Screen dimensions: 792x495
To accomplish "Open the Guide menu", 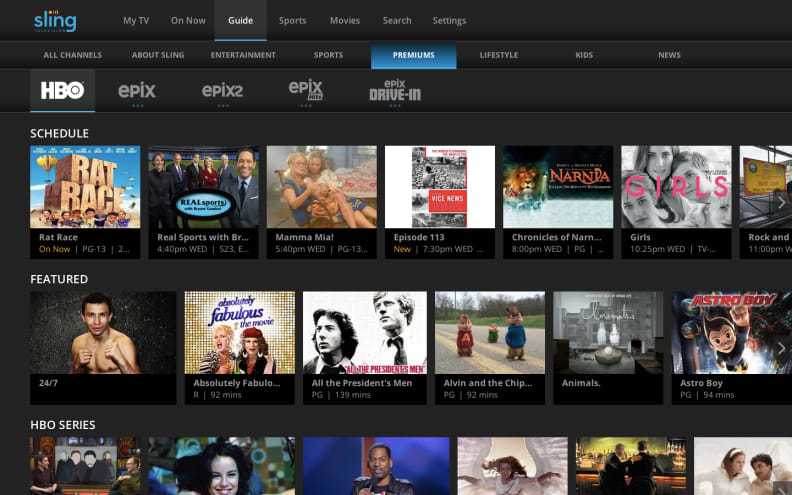I will coord(240,21).
